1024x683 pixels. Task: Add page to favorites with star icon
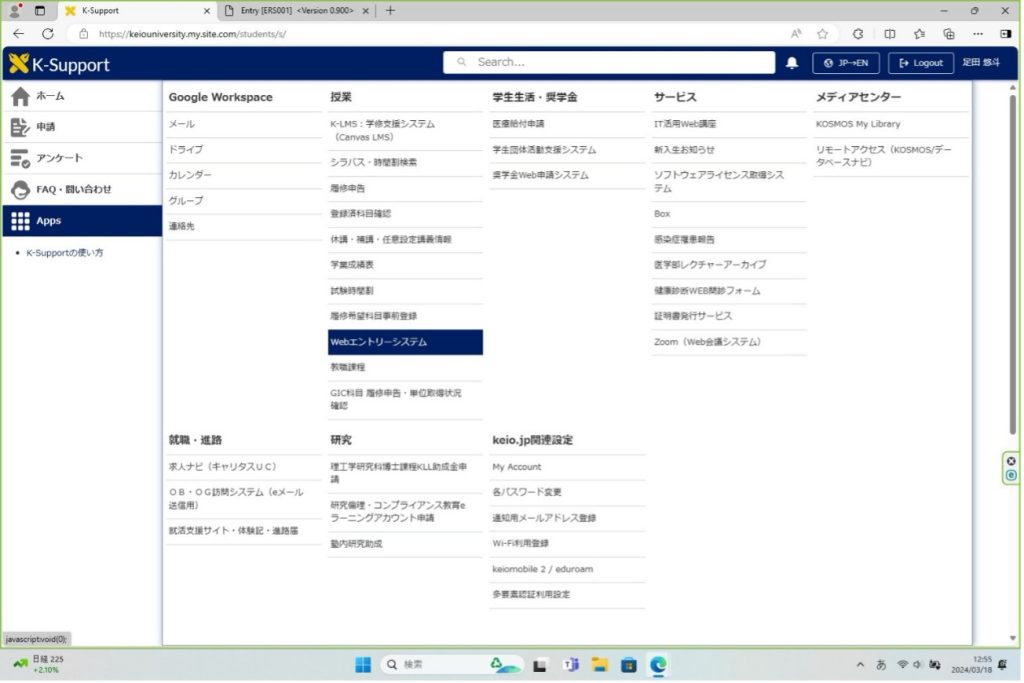click(822, 33)
